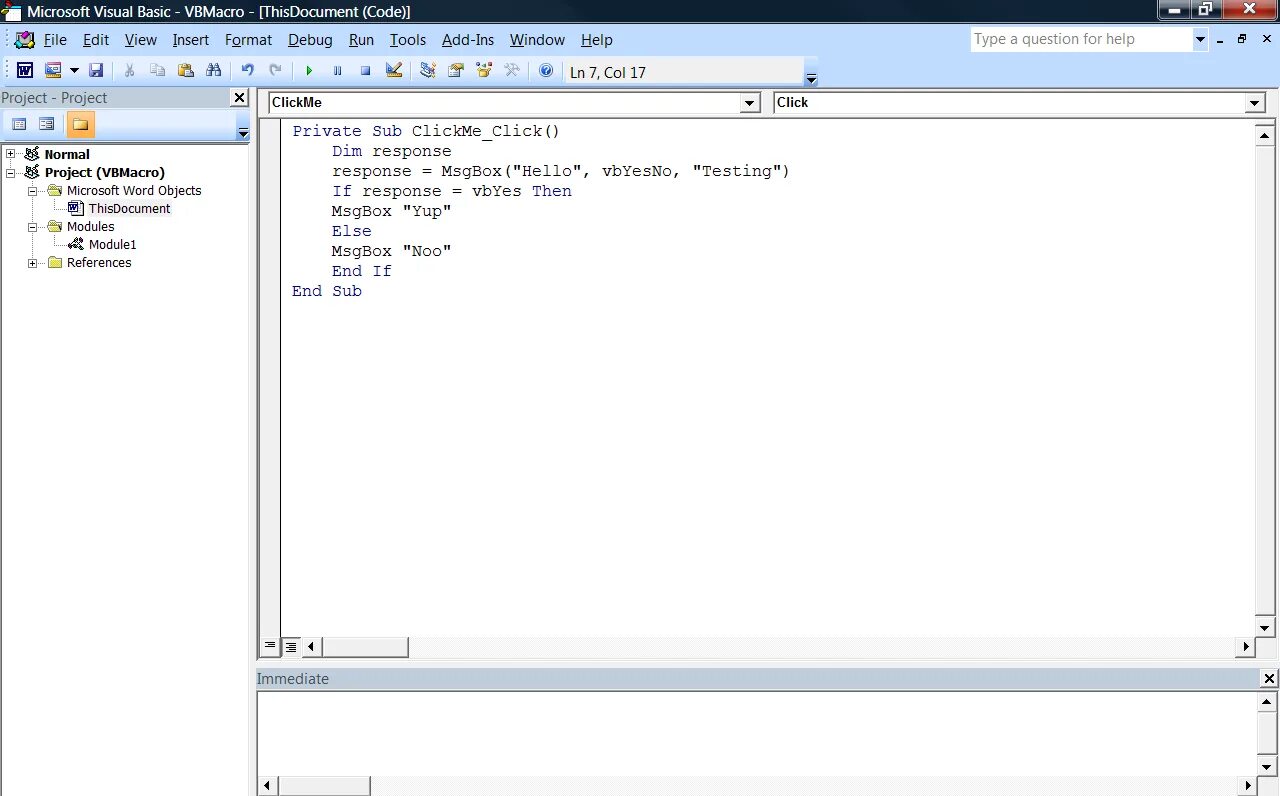Click the Undo arrow icon
The width and height of the screenshot is (1280, 796).
[247, 71]
